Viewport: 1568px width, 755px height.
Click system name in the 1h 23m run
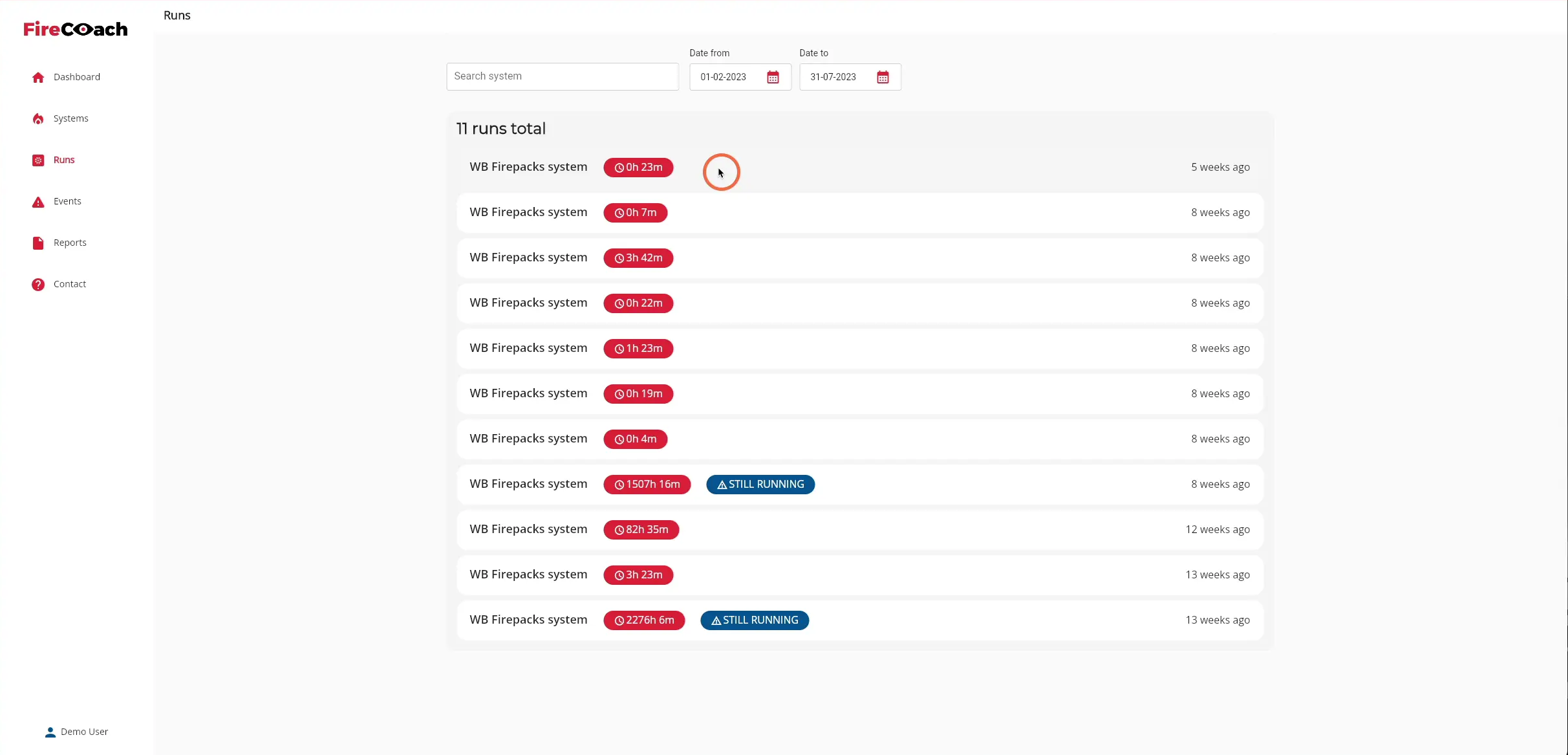click(x=528, y=348)
